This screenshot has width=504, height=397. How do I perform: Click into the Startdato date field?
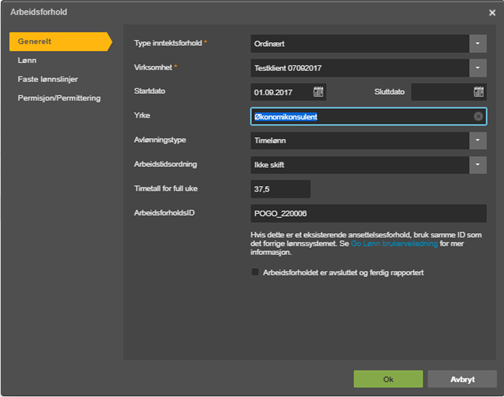pyautogui.click(x=282, y=92)
